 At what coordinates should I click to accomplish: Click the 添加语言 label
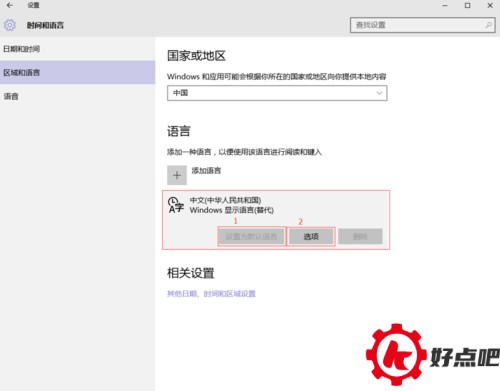pos(206,171)
